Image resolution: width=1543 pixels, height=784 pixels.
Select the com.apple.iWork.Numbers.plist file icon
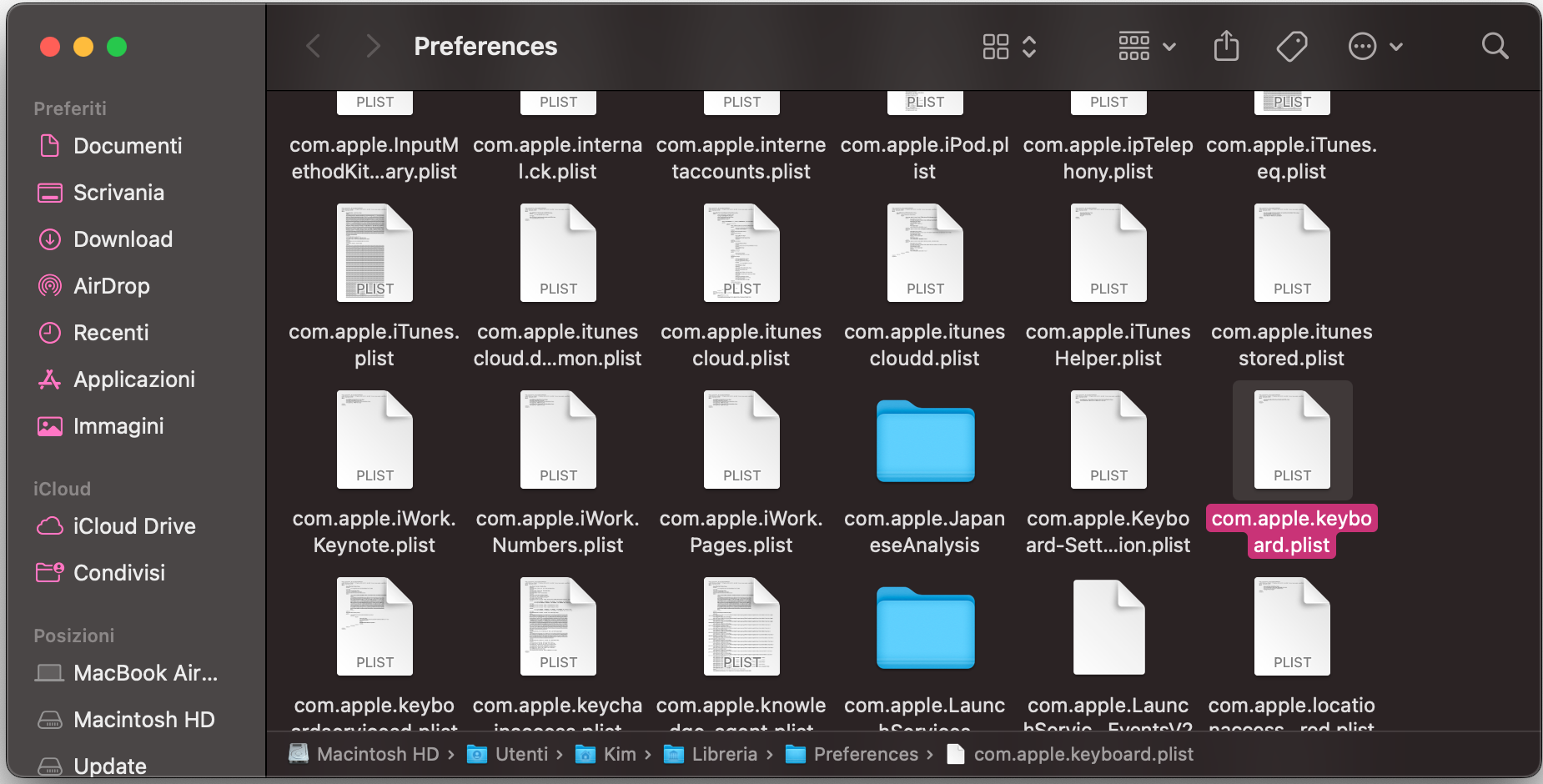pyautogui.click(x=558, y=440)
